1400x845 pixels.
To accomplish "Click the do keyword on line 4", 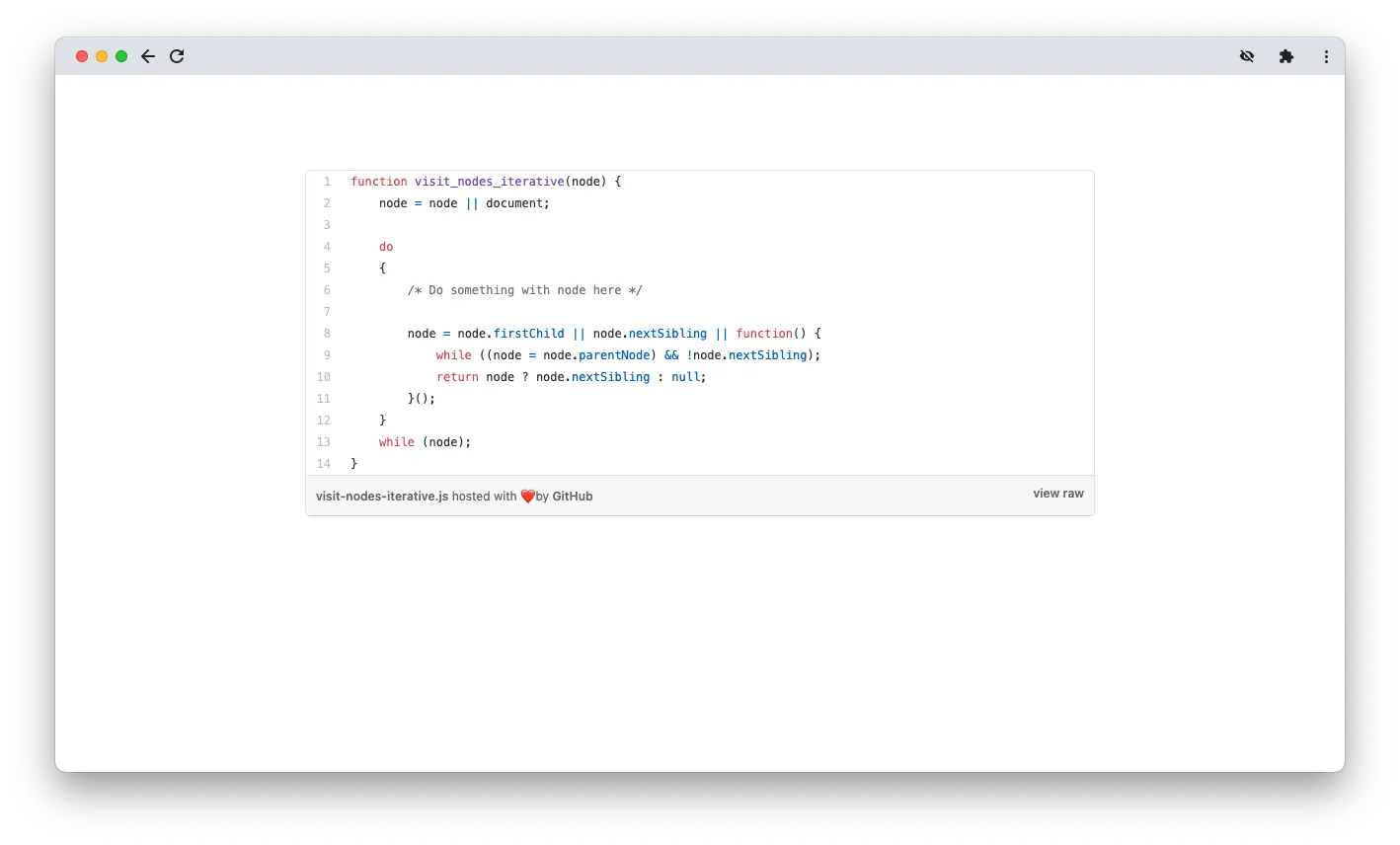I will pos(386,247).
